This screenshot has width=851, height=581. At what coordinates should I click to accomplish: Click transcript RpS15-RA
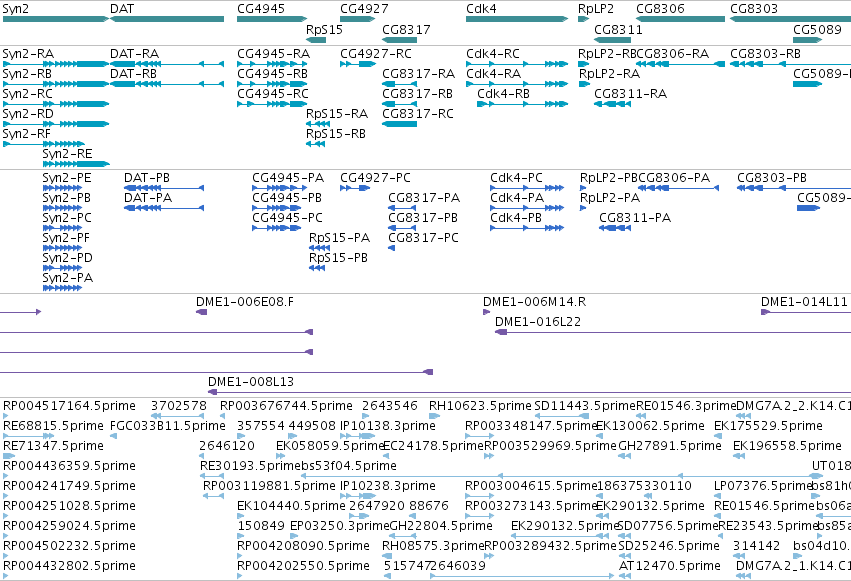337,114
